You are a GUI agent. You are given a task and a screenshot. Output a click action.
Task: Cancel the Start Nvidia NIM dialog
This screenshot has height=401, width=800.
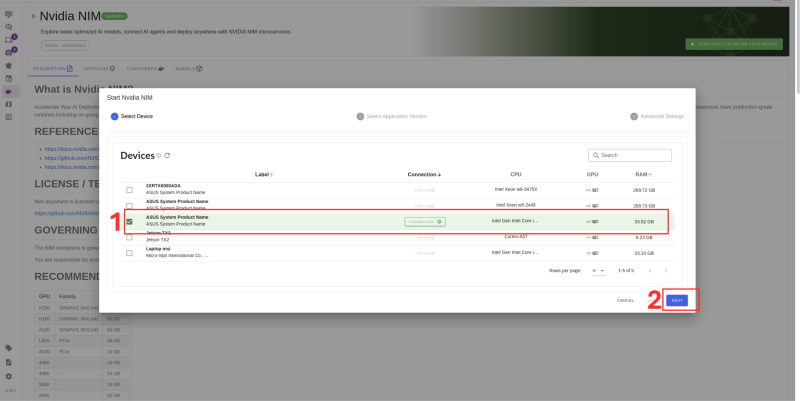(x=625, y=300)
